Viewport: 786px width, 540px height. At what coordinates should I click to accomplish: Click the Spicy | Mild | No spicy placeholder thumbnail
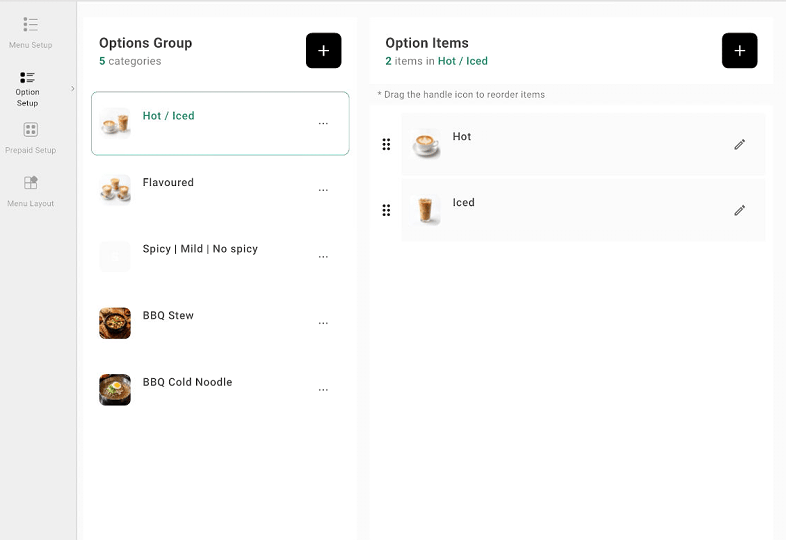[x=115, y=257]
